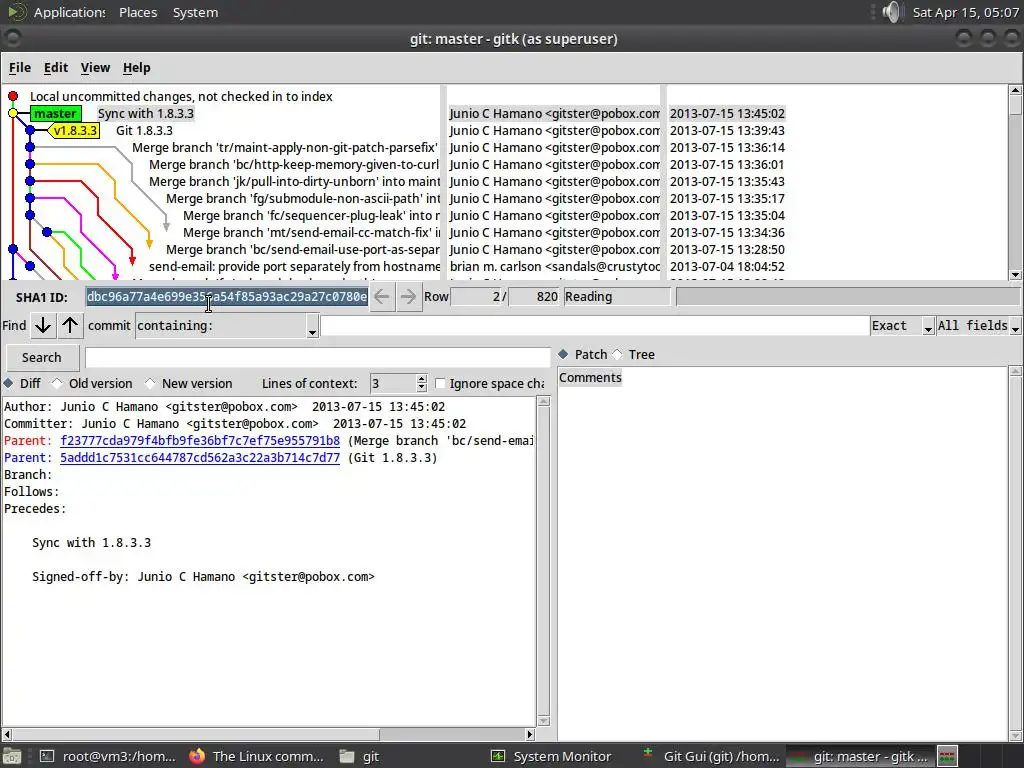Open the Firefox Linux comm... taskbar item

tap(257, 756)
